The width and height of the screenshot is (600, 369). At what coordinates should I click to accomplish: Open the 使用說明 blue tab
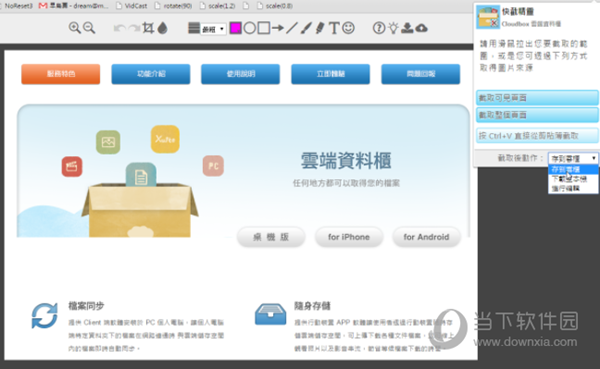click(240, 74)
